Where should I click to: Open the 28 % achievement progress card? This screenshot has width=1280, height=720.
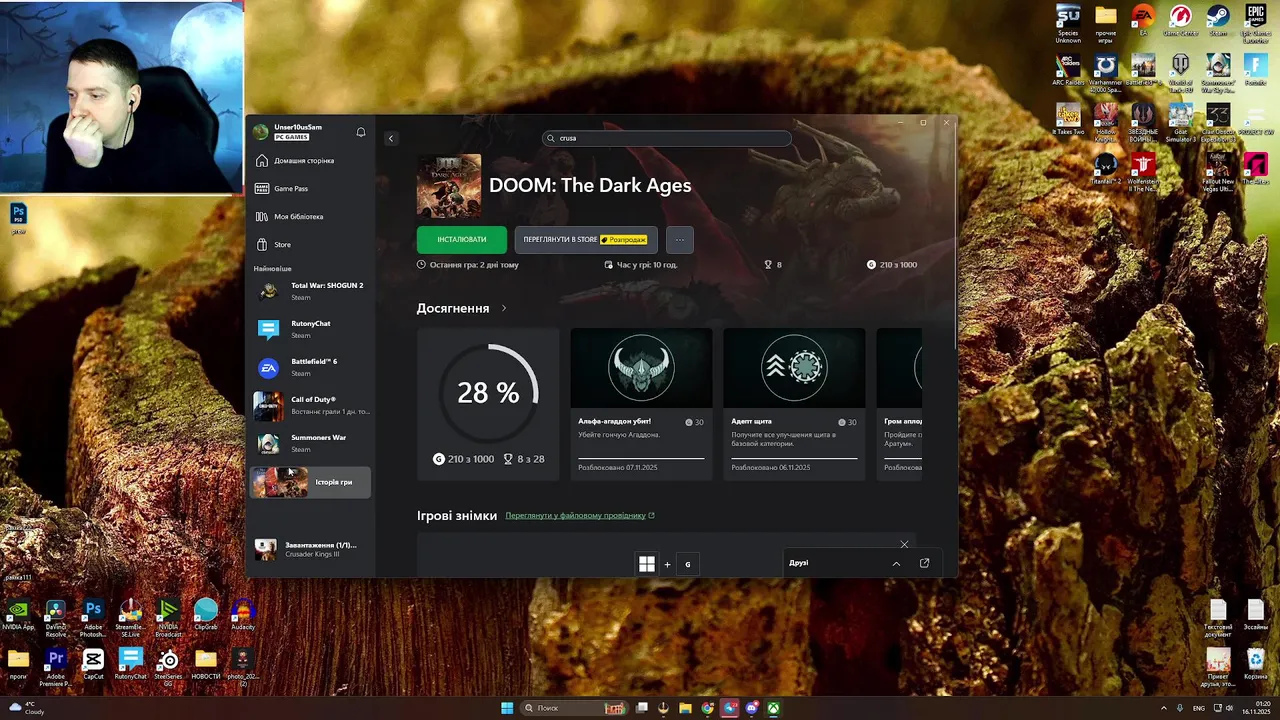pyautogui.click(x=488, y=404)
